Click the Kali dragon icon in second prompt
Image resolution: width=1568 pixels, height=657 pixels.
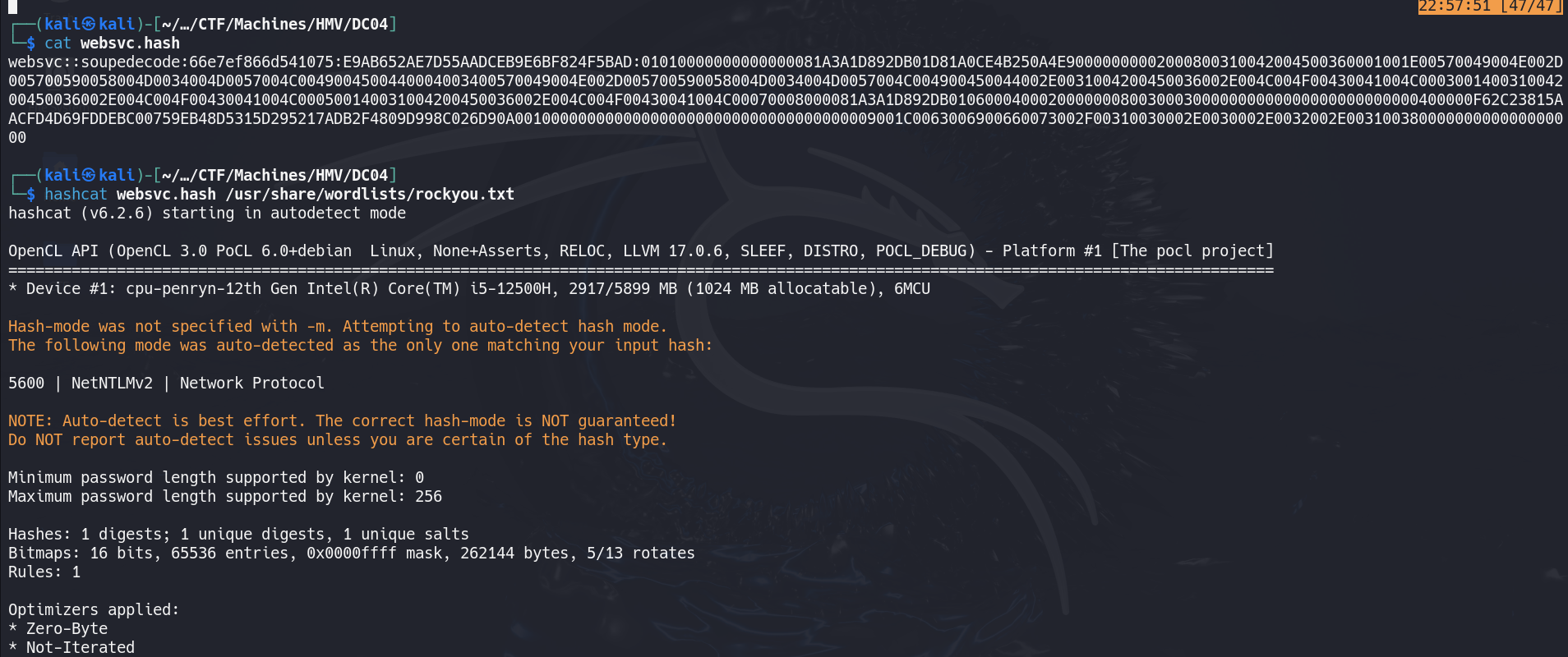coord(89,175)
